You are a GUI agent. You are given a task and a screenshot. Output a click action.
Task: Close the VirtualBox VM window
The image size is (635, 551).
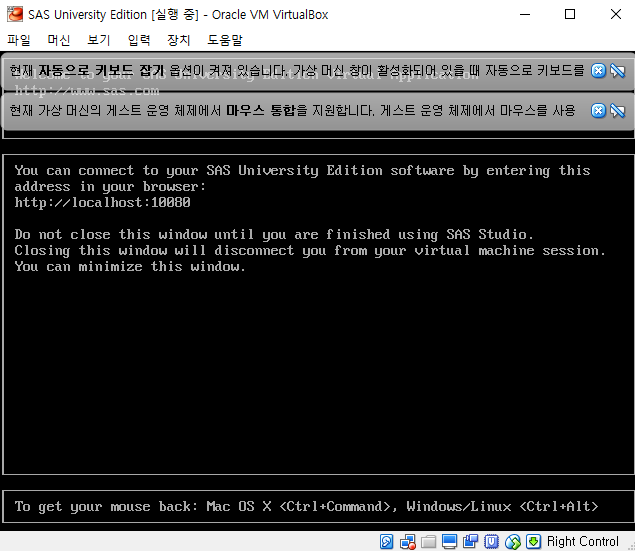pyautogui.click(x=616, y=15)
